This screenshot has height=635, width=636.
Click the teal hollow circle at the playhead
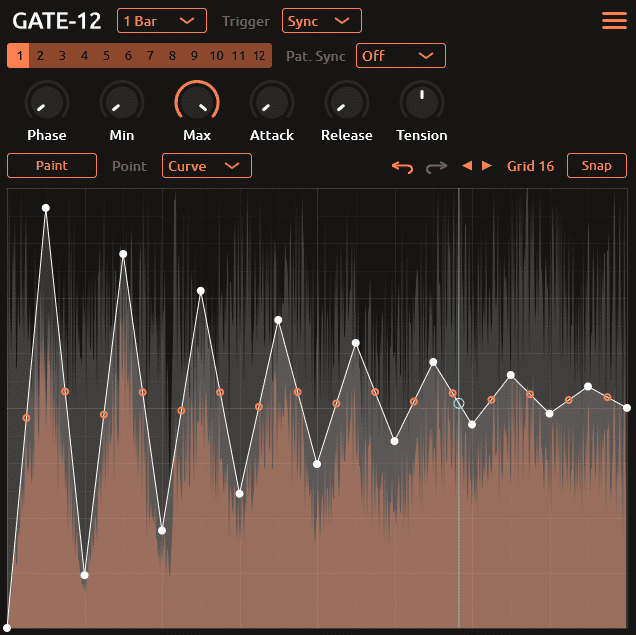(459, 403)
